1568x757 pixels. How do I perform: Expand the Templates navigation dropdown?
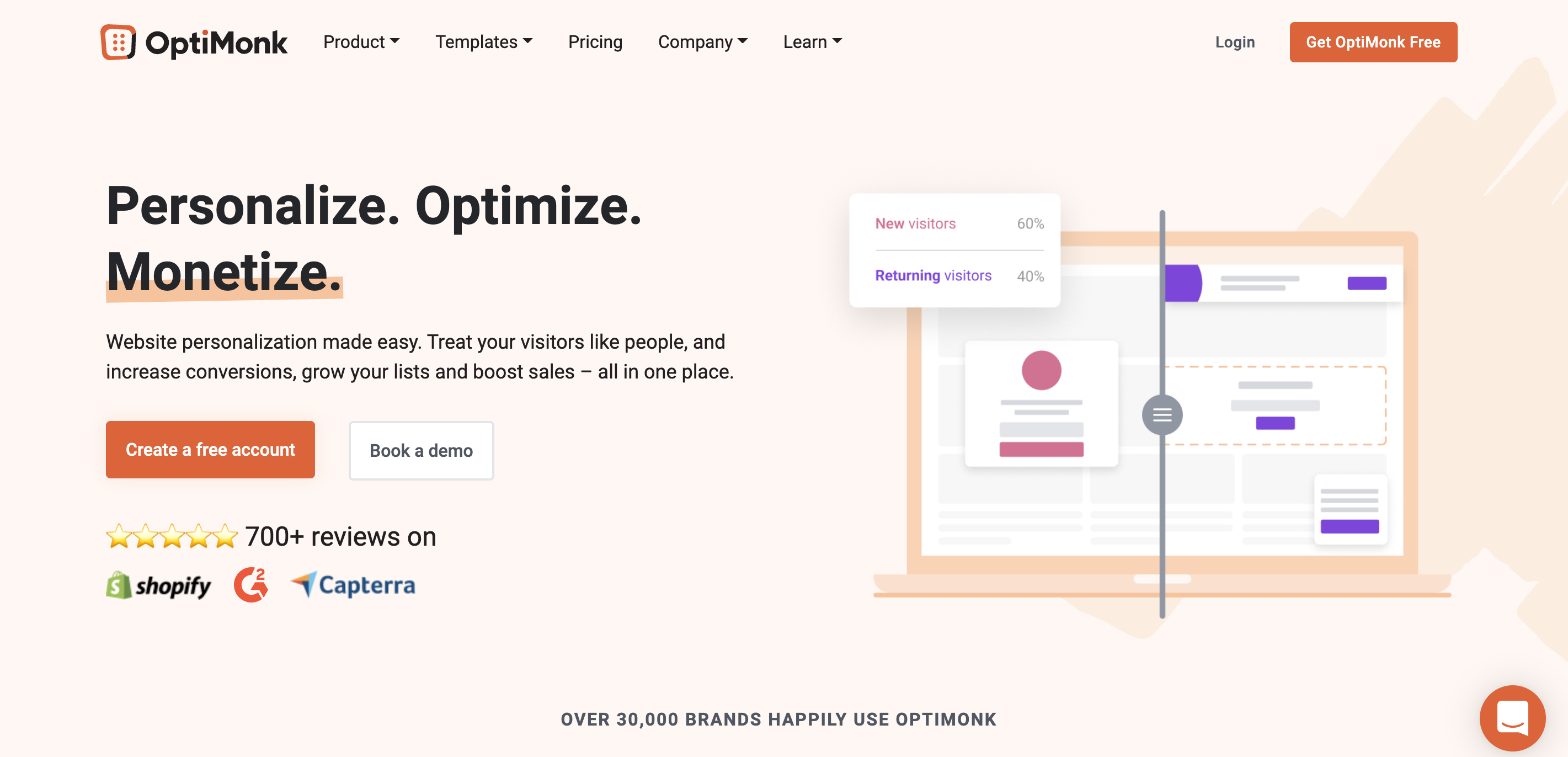pyautogui.click(x=484, y=41)
